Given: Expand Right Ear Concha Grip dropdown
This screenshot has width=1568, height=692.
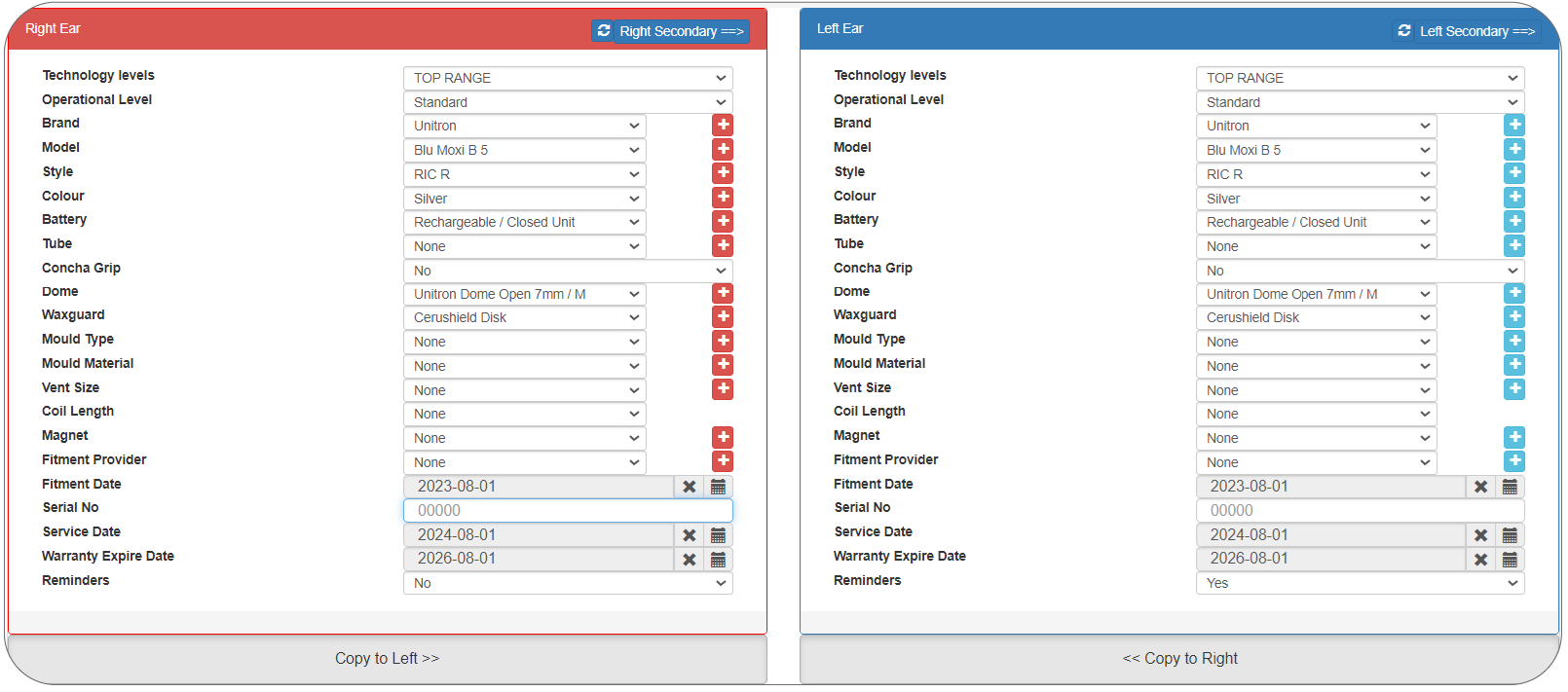Looking at the screenshot, I should [568, 271].
